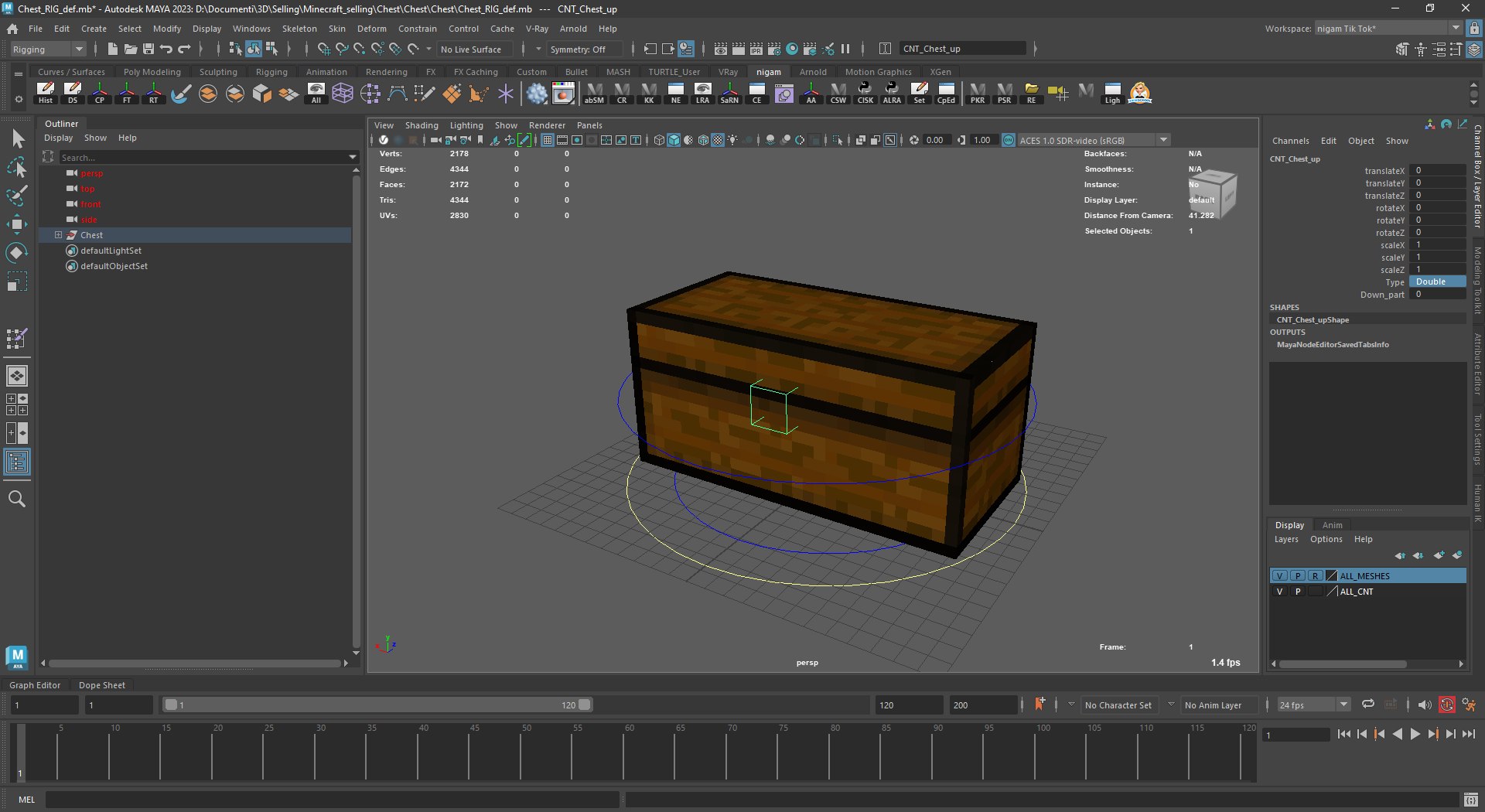The image size is (1485, 812).
Task: Open the Symmetry: Off dropdown
Action: [585, 49]
